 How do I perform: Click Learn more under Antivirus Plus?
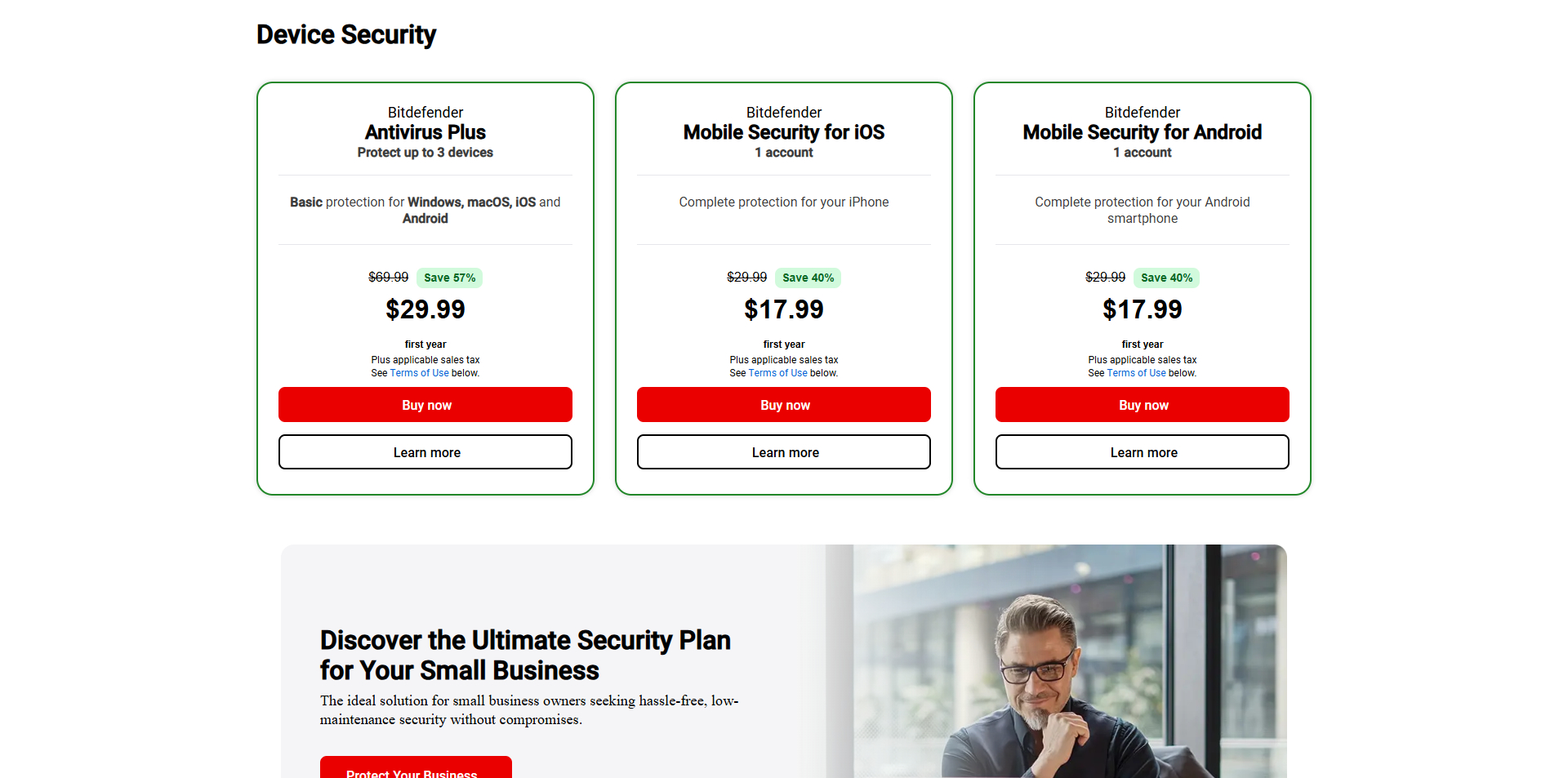coord(425,451)
